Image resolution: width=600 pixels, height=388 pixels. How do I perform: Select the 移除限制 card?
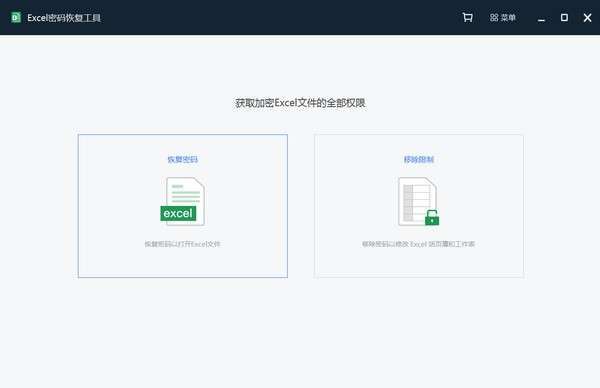point(419,206)
